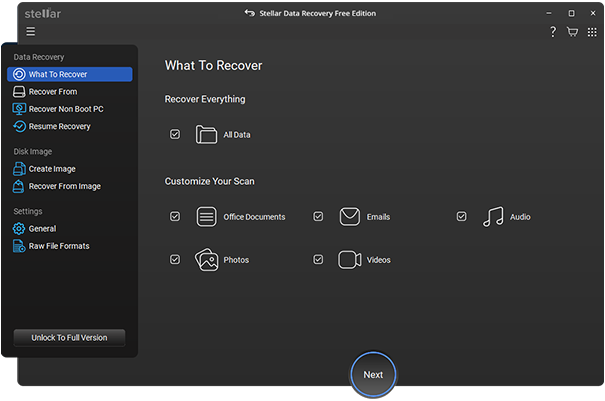Open Resume Recovery option
The height and width of the screenshot is (401, 605).
(69, 126)
